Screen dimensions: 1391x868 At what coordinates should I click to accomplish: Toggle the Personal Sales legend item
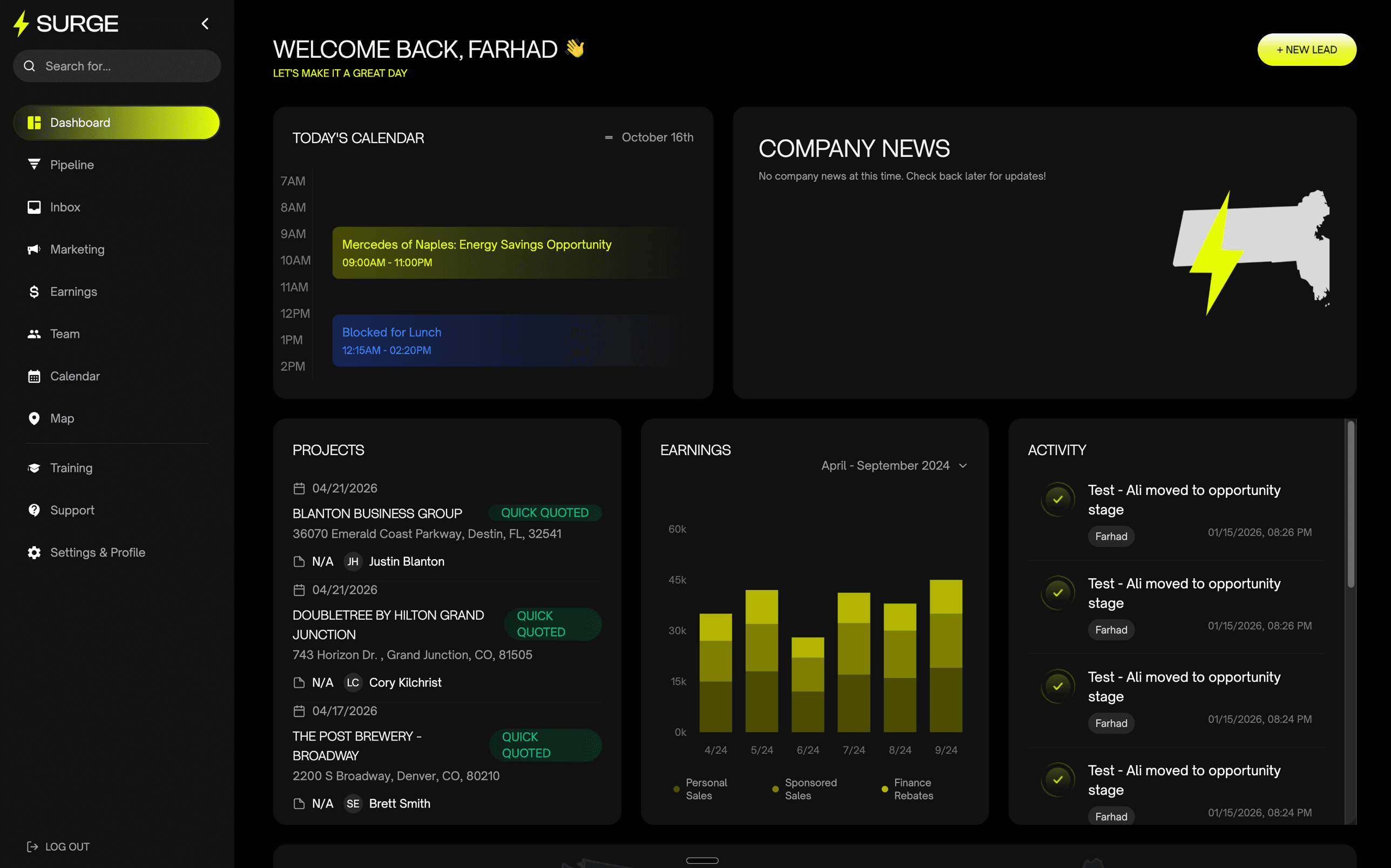click(x=699, y=789)
